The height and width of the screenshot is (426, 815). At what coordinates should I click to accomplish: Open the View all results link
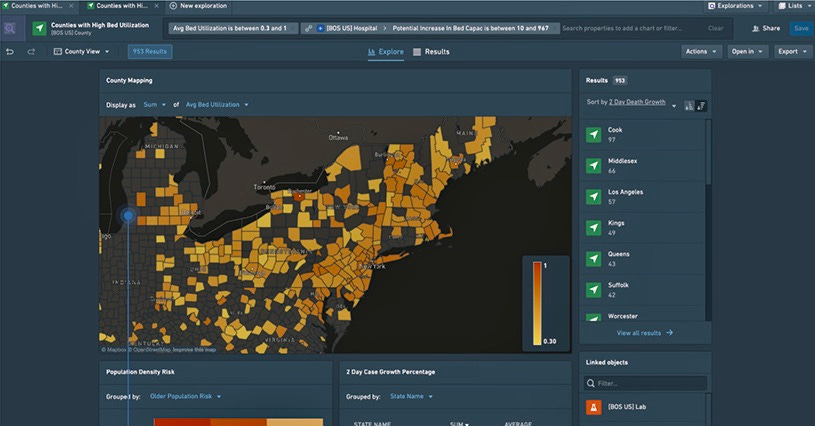coord(645,333)
